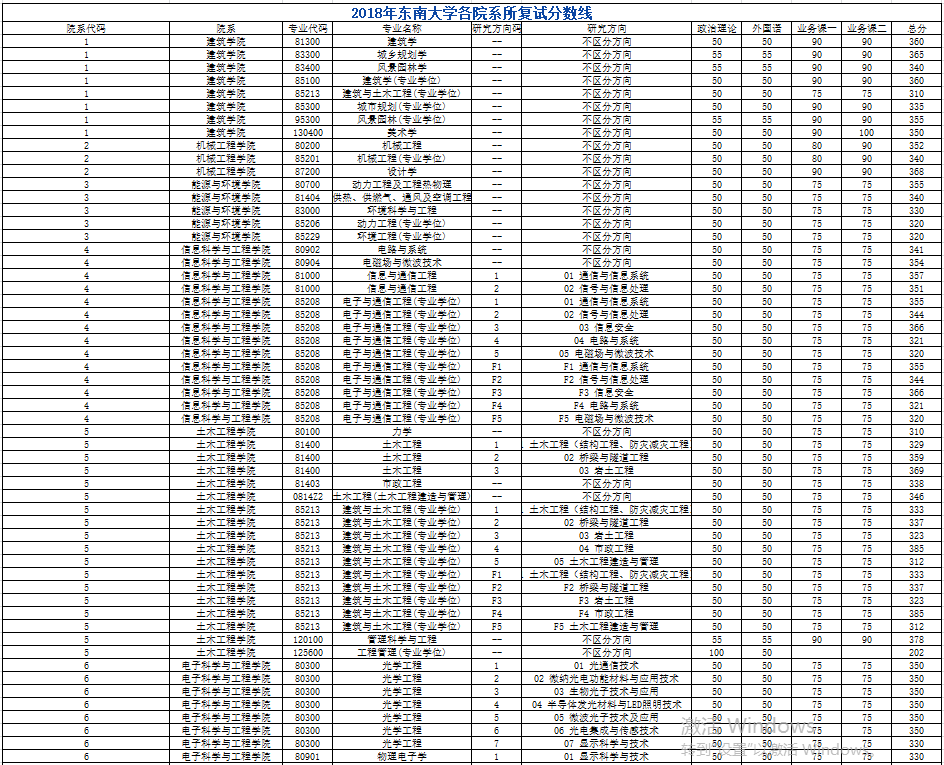944x765 pixels.
Task: Select the cell 04 半导体发光材料与LED照明技术
Action: (x=606, y=705)
